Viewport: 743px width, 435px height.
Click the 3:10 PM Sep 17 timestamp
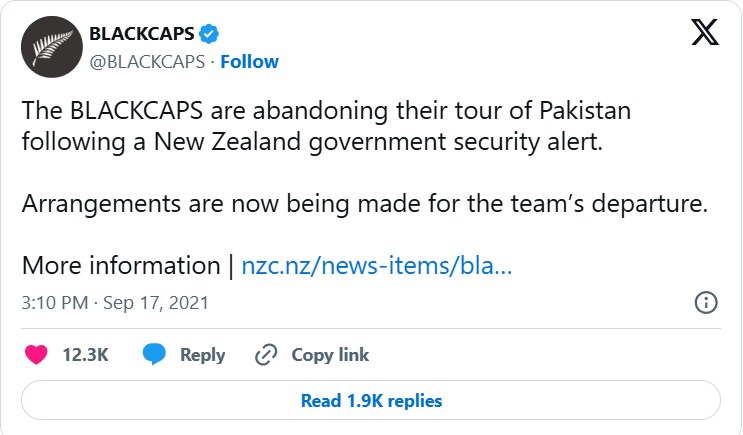pos(115,302)
